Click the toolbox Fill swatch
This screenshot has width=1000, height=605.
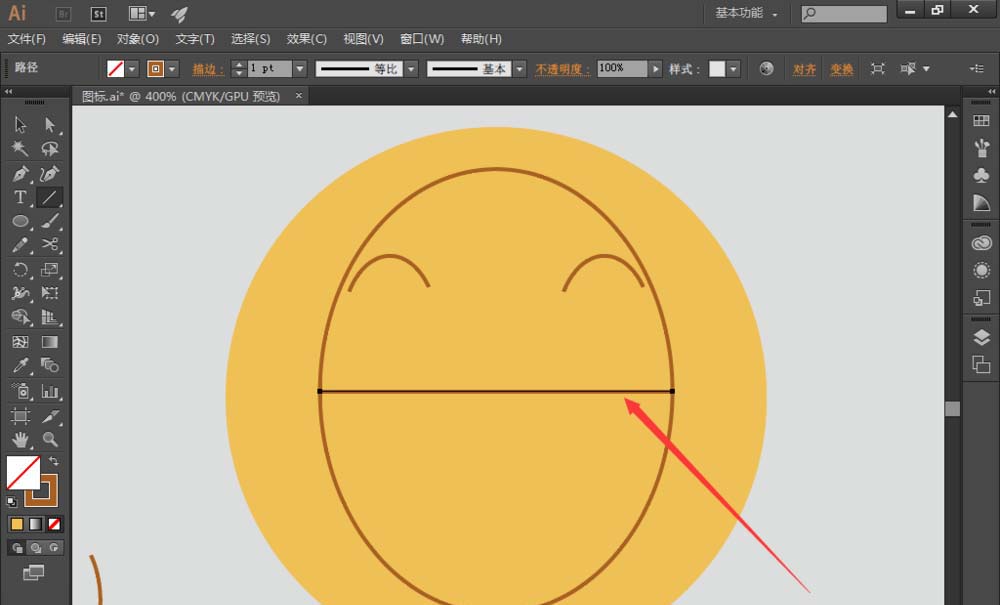click(x=23, y=472)
